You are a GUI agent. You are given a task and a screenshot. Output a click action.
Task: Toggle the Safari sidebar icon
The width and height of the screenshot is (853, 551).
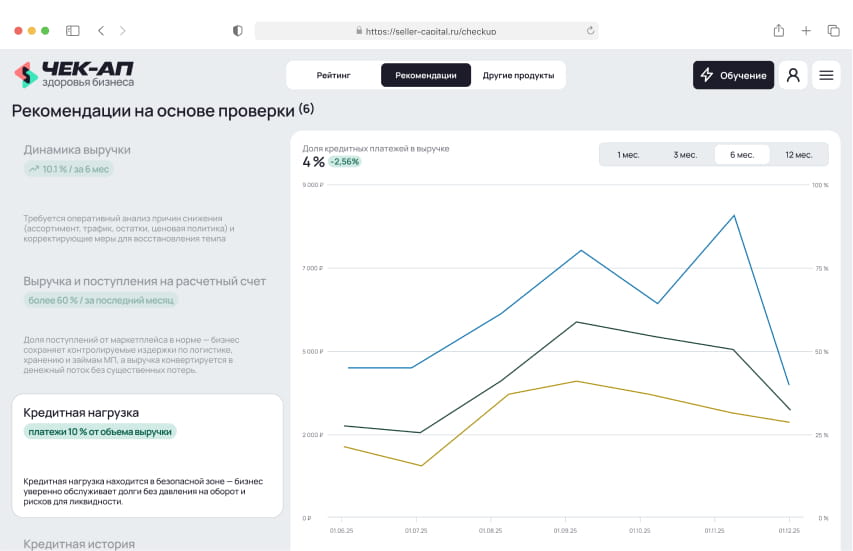pyautogui.click(x=73, y=31)
